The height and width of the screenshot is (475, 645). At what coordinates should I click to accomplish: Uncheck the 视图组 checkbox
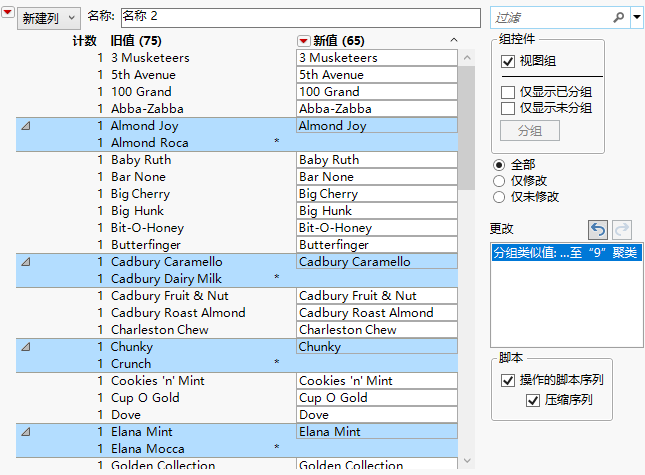(508, 61)
